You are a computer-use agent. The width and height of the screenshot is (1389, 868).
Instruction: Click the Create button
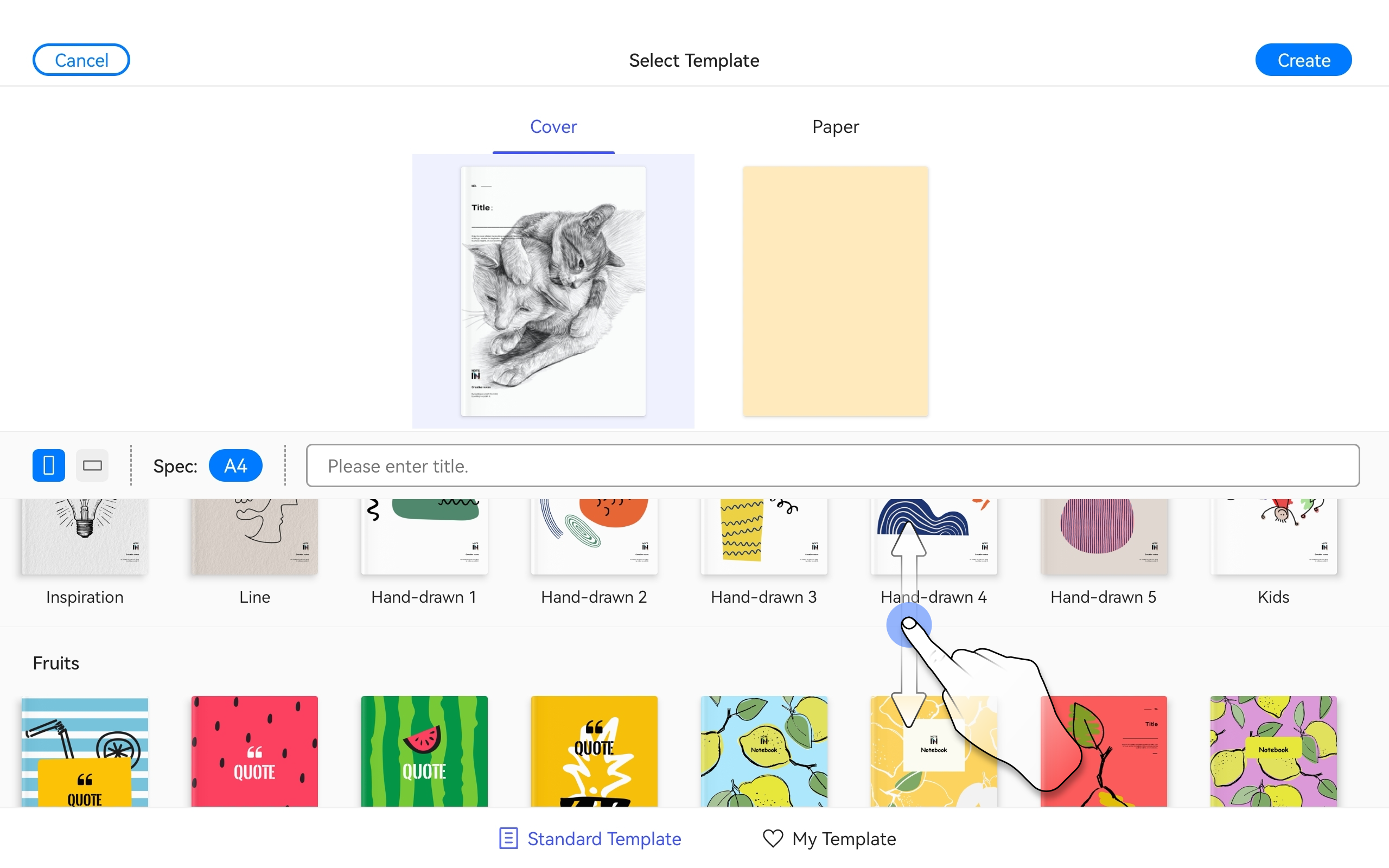(1303, 60)
